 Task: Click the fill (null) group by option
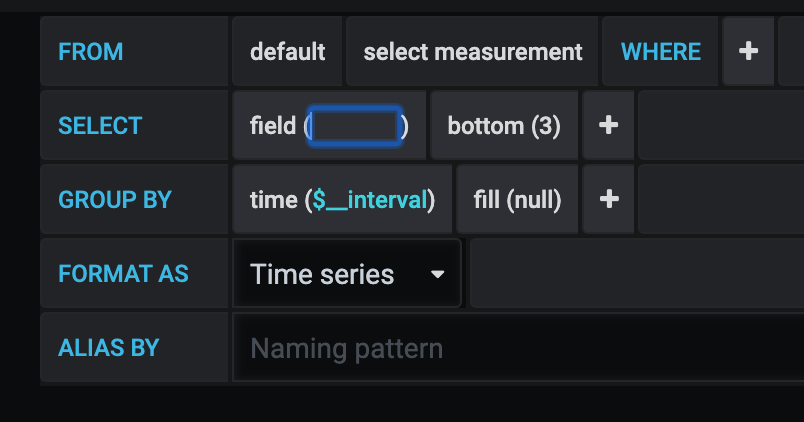point(517,199)
